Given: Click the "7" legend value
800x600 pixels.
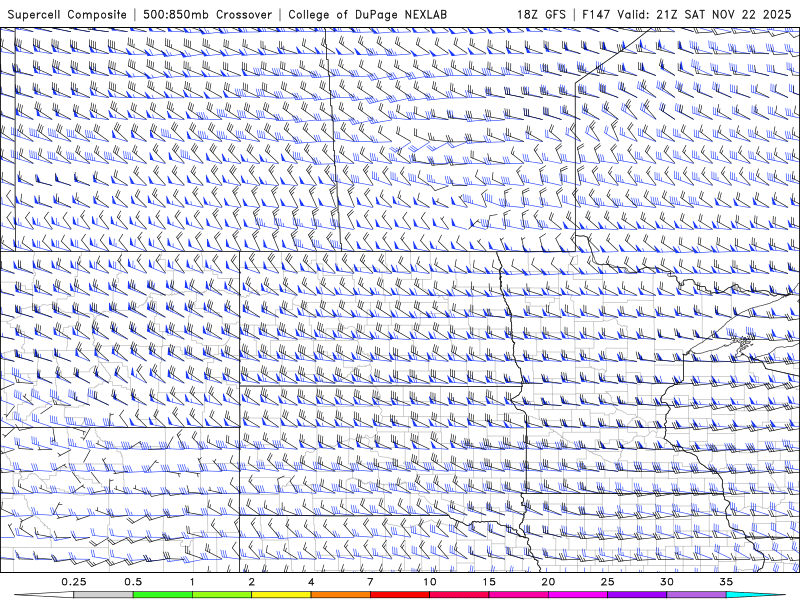Looking at the screenshot, I should [x=370, y=582].
